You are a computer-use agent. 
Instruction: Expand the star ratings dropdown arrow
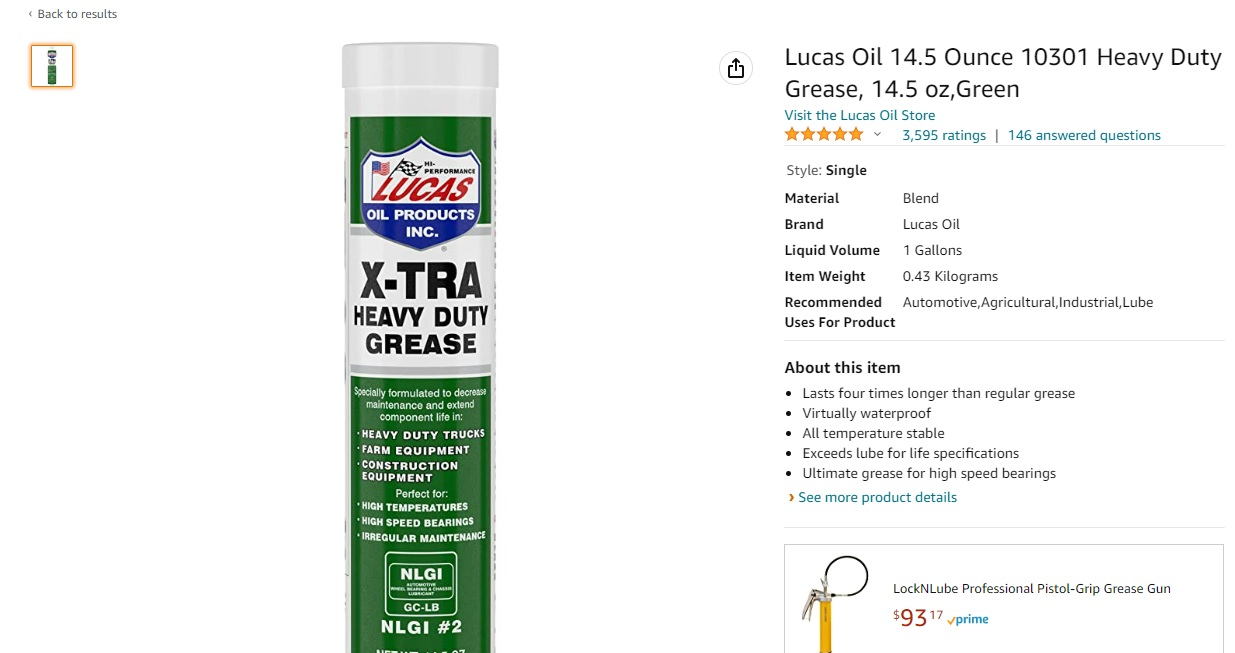click(878, 135)
